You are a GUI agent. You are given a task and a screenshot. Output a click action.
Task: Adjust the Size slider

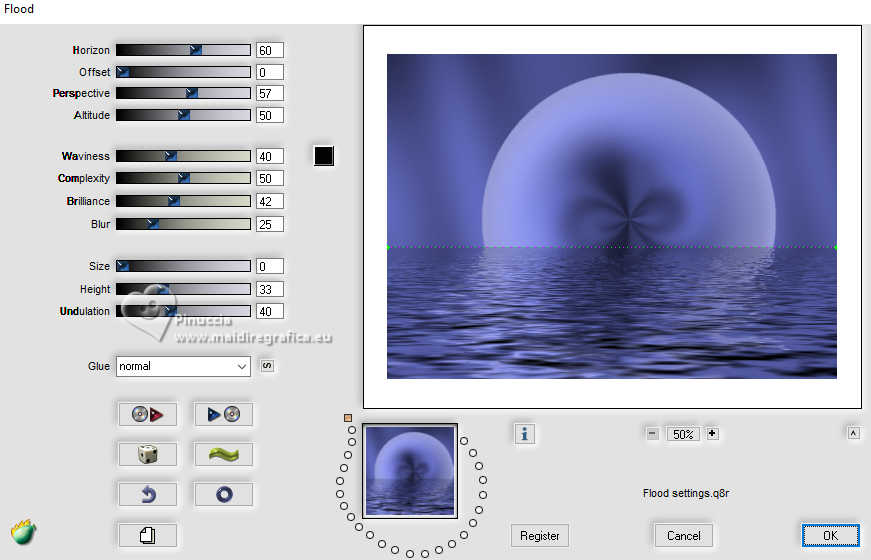tap(183, 266)
